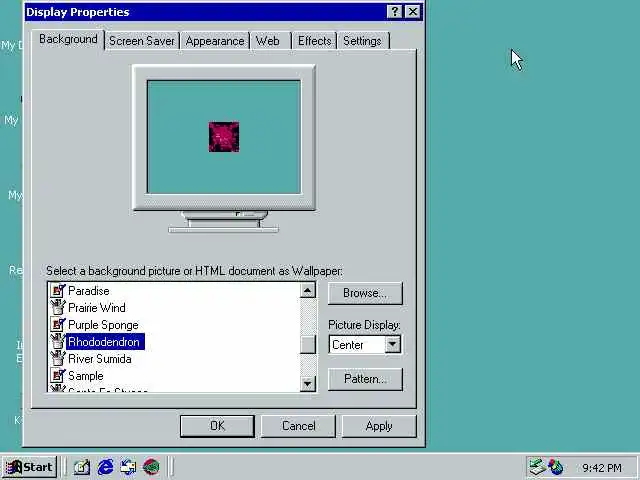Go to the Web tab
The height and width of the screenshot is (480, 640).
(x=268, y=41)
